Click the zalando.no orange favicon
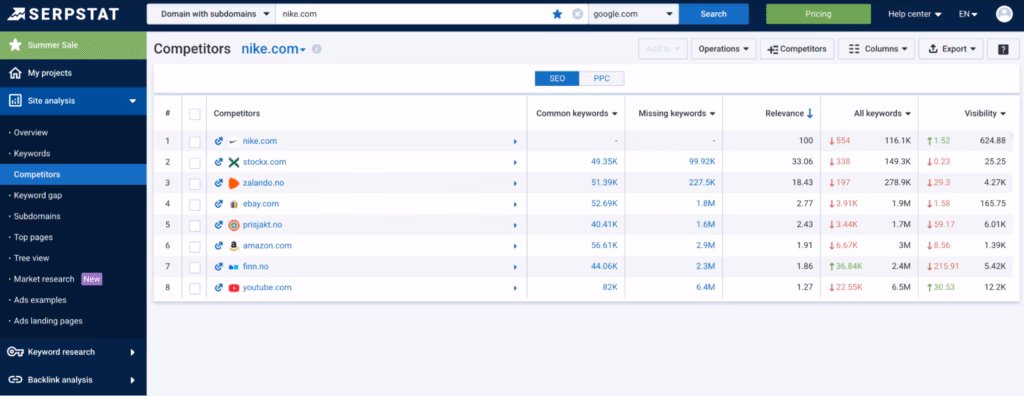The height and width of the screenshot is (396, 1024). tap(234, 183)
